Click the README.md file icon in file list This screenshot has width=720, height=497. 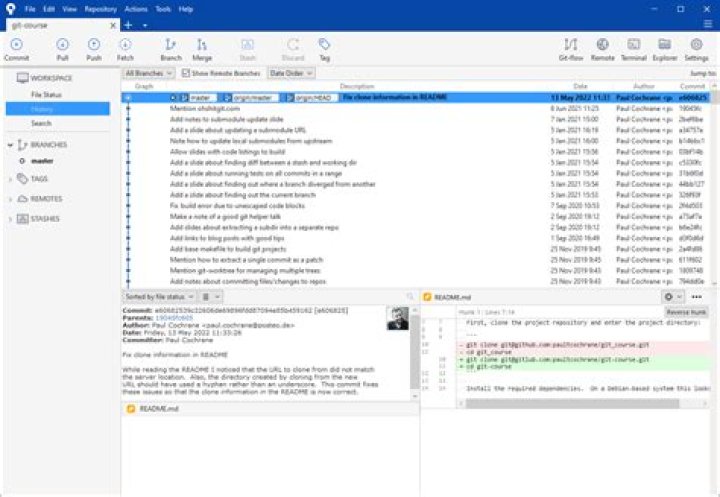tap(131, 408)
